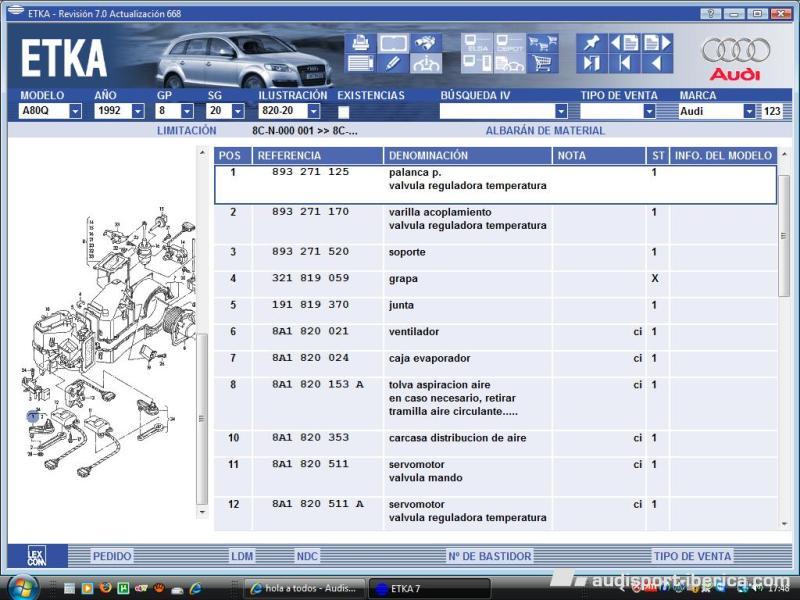Click the pushpin icon
This screenshot has height=600, width=800.
tap(592, 43)
